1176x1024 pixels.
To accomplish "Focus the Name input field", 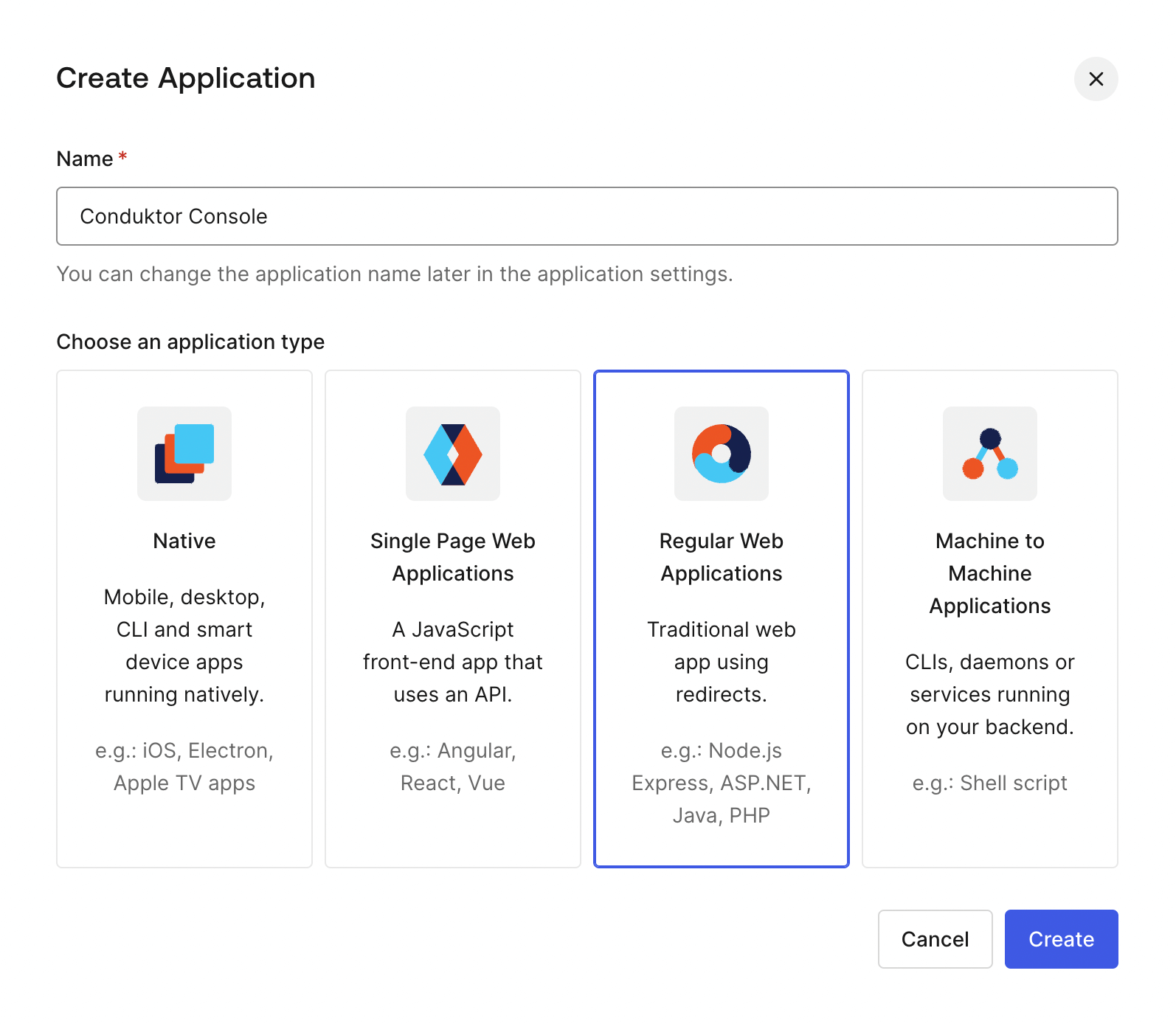I will (x=587, y=216).
